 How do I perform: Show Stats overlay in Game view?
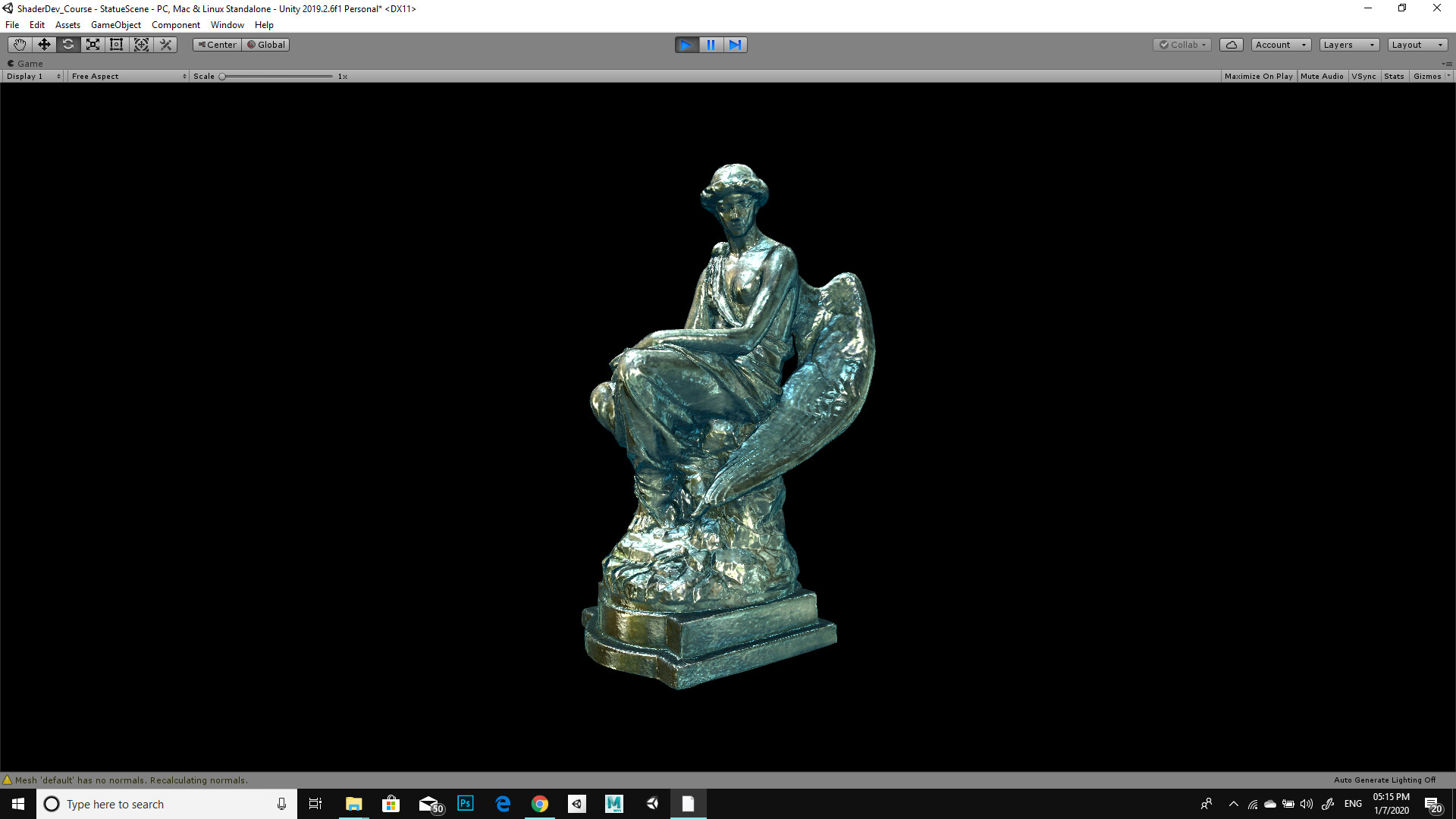click(1394, 76)
